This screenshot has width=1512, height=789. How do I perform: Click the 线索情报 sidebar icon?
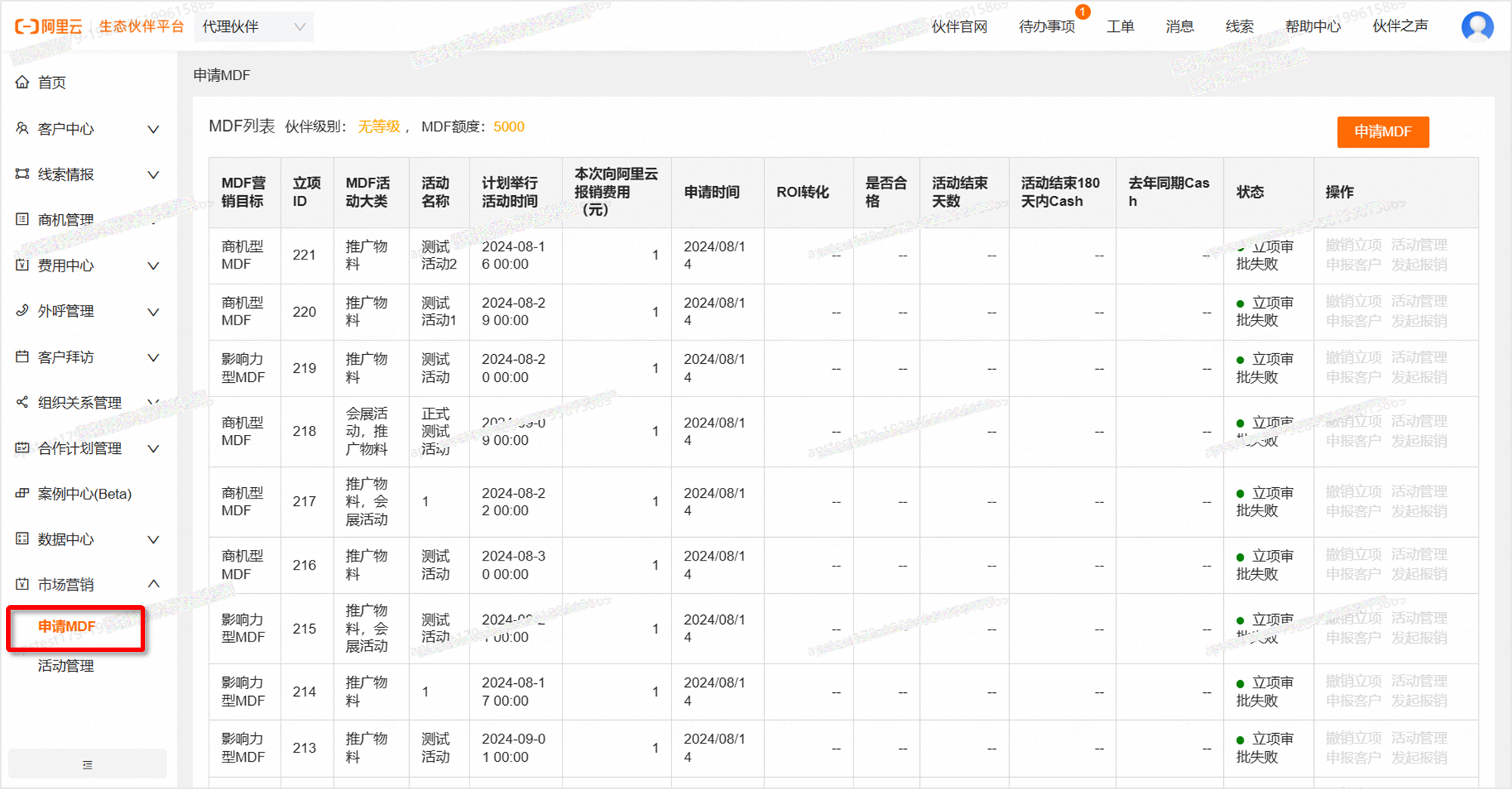click(23, 174)
